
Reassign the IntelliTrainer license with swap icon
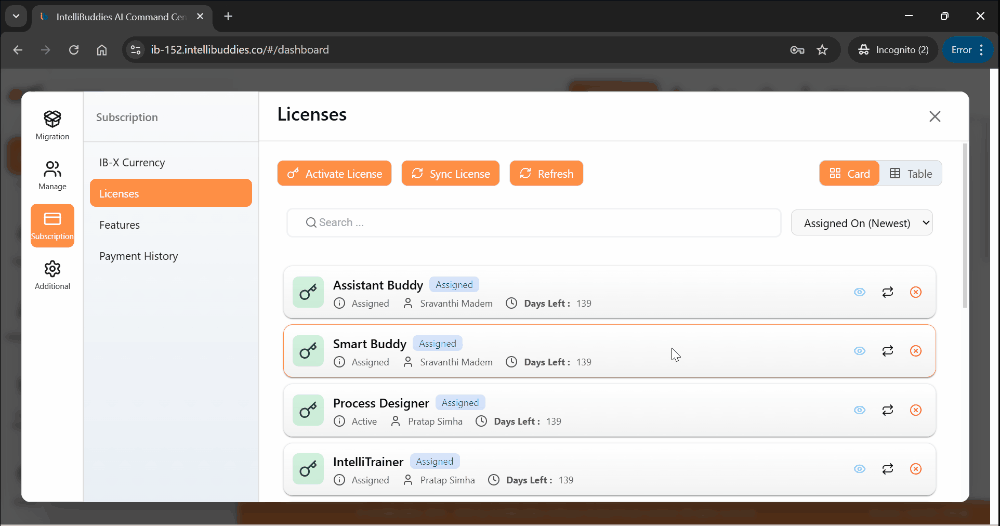tap(888, 469)
